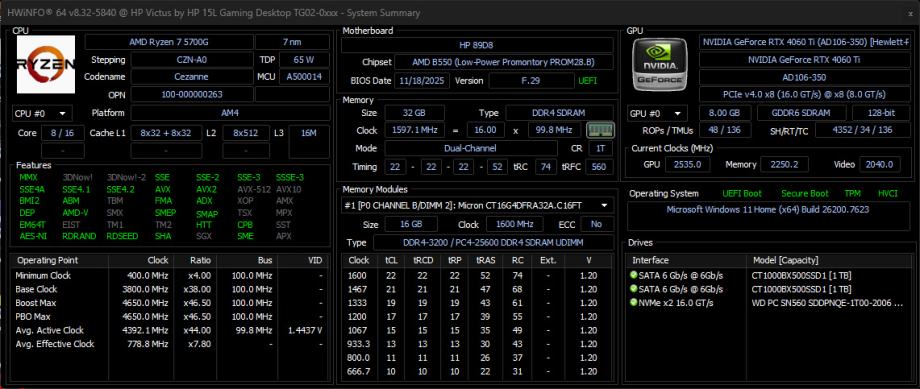920x389 pixels.
Task: Click the green status dot beside NVMe x2
Action: (633, 303)
